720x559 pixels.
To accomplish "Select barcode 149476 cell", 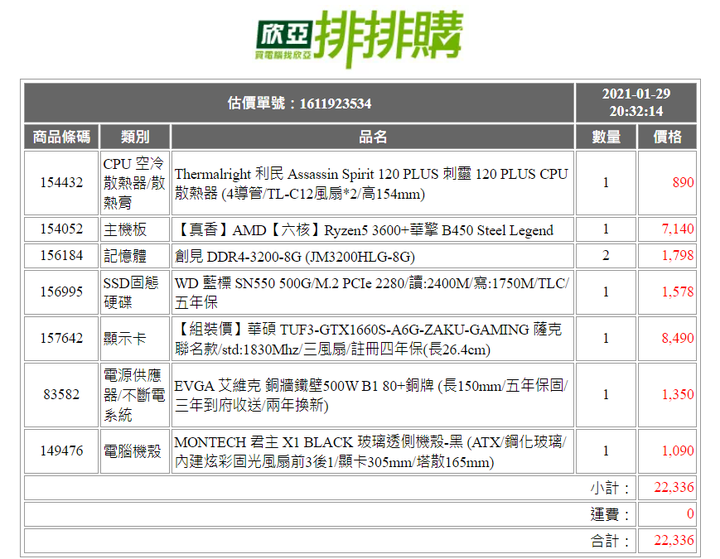I will tap(62, 451).
